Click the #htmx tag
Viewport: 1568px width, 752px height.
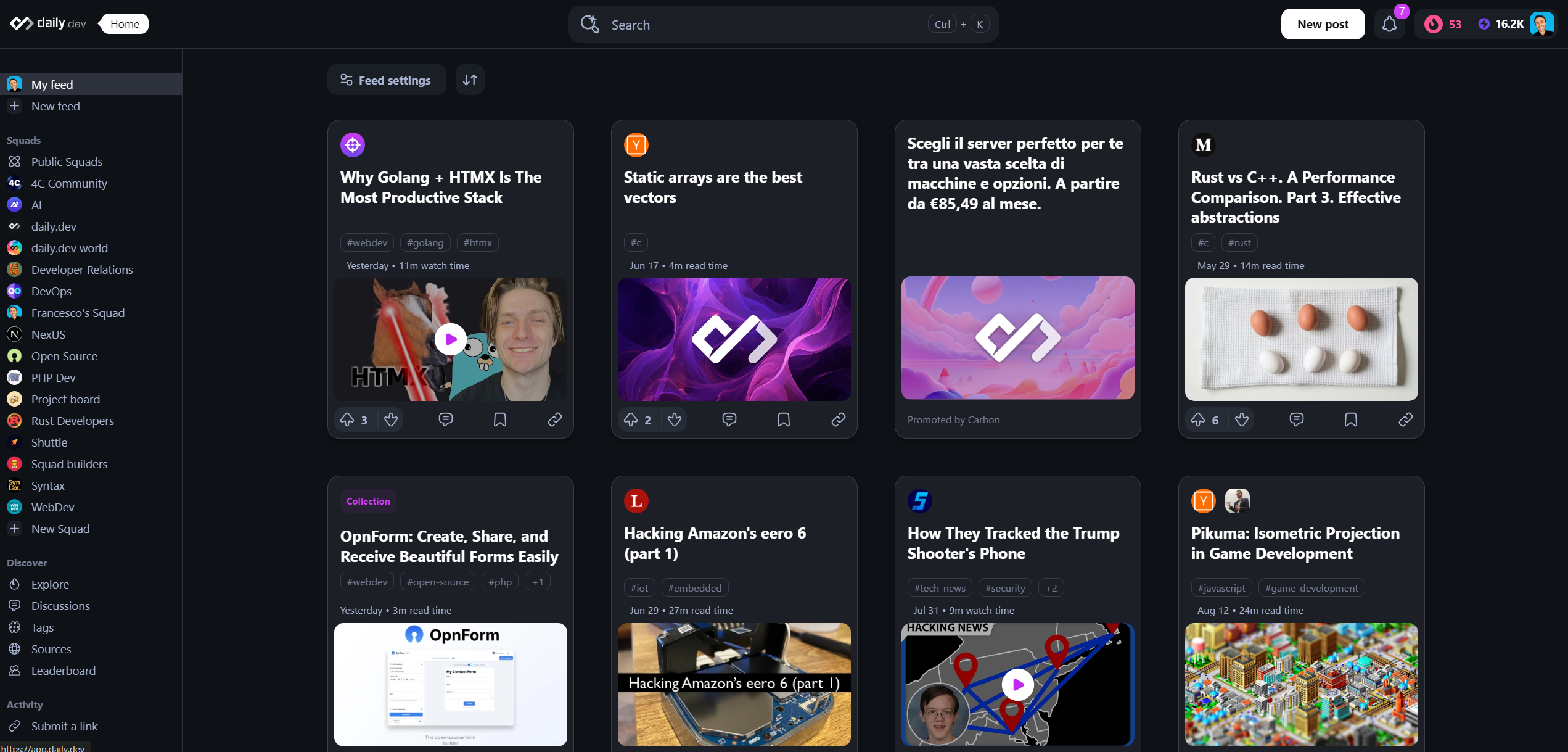coord(477,242)
